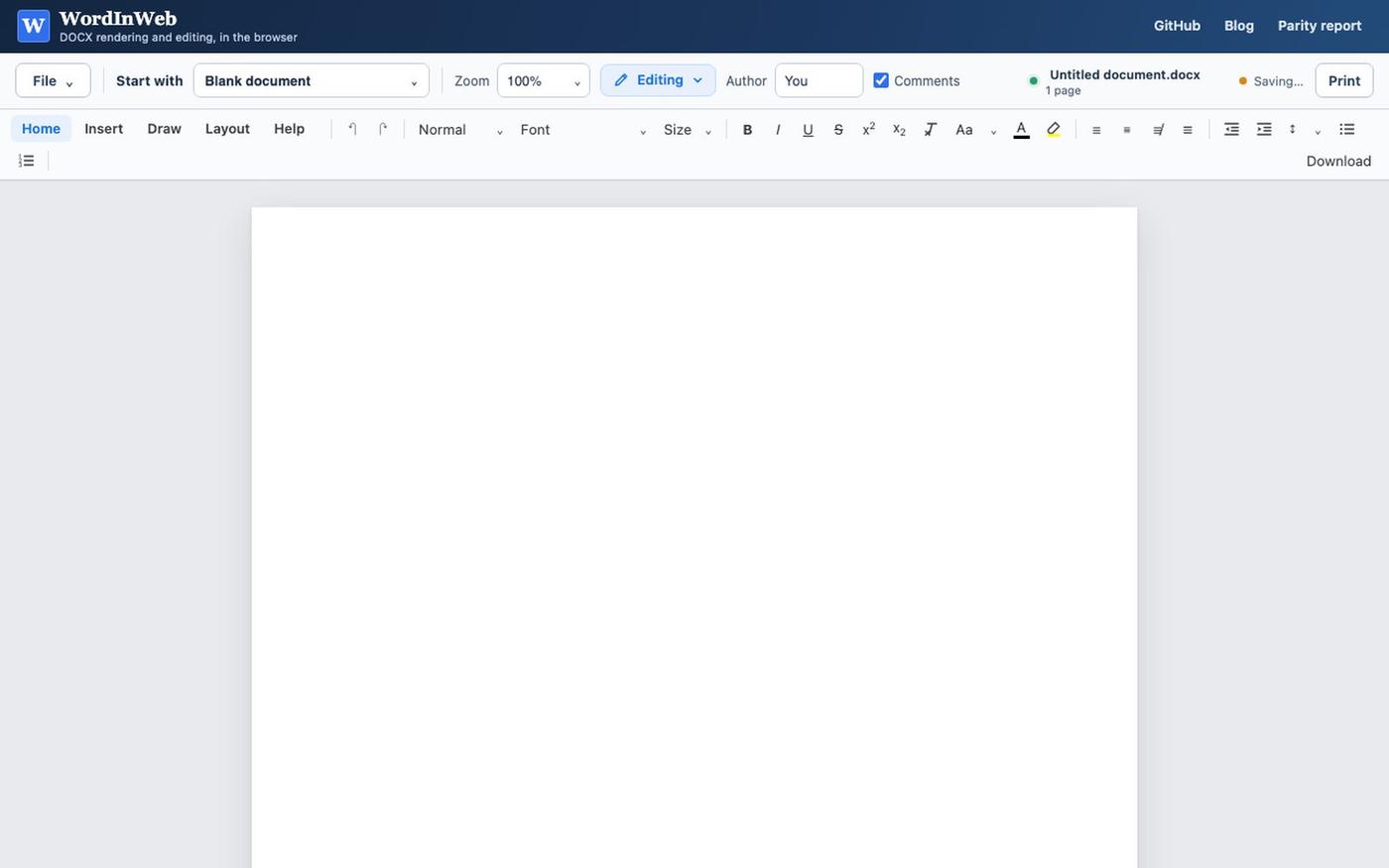The width and height of the screenshot is (1389, 868).
Task: Open the Parity report link
Action: point(1320,26)
